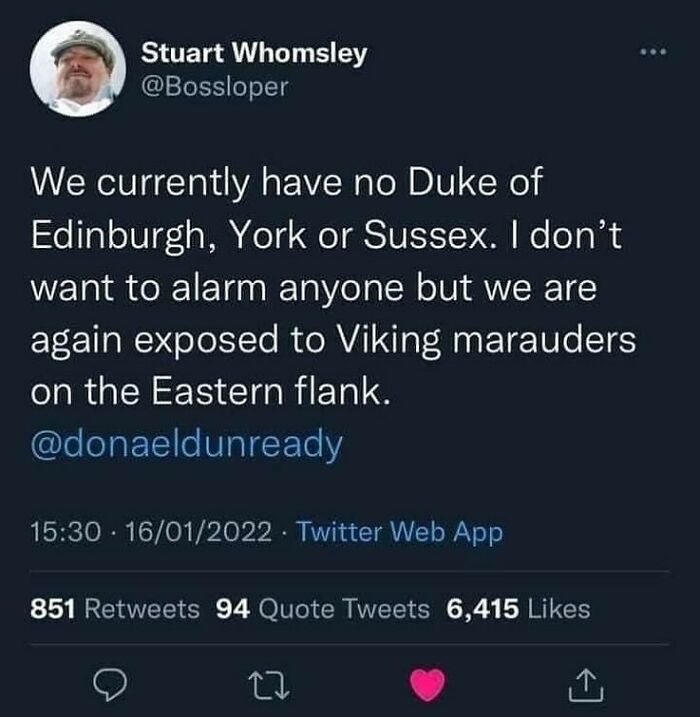Retweet using the arrows icon

[268, 685]
